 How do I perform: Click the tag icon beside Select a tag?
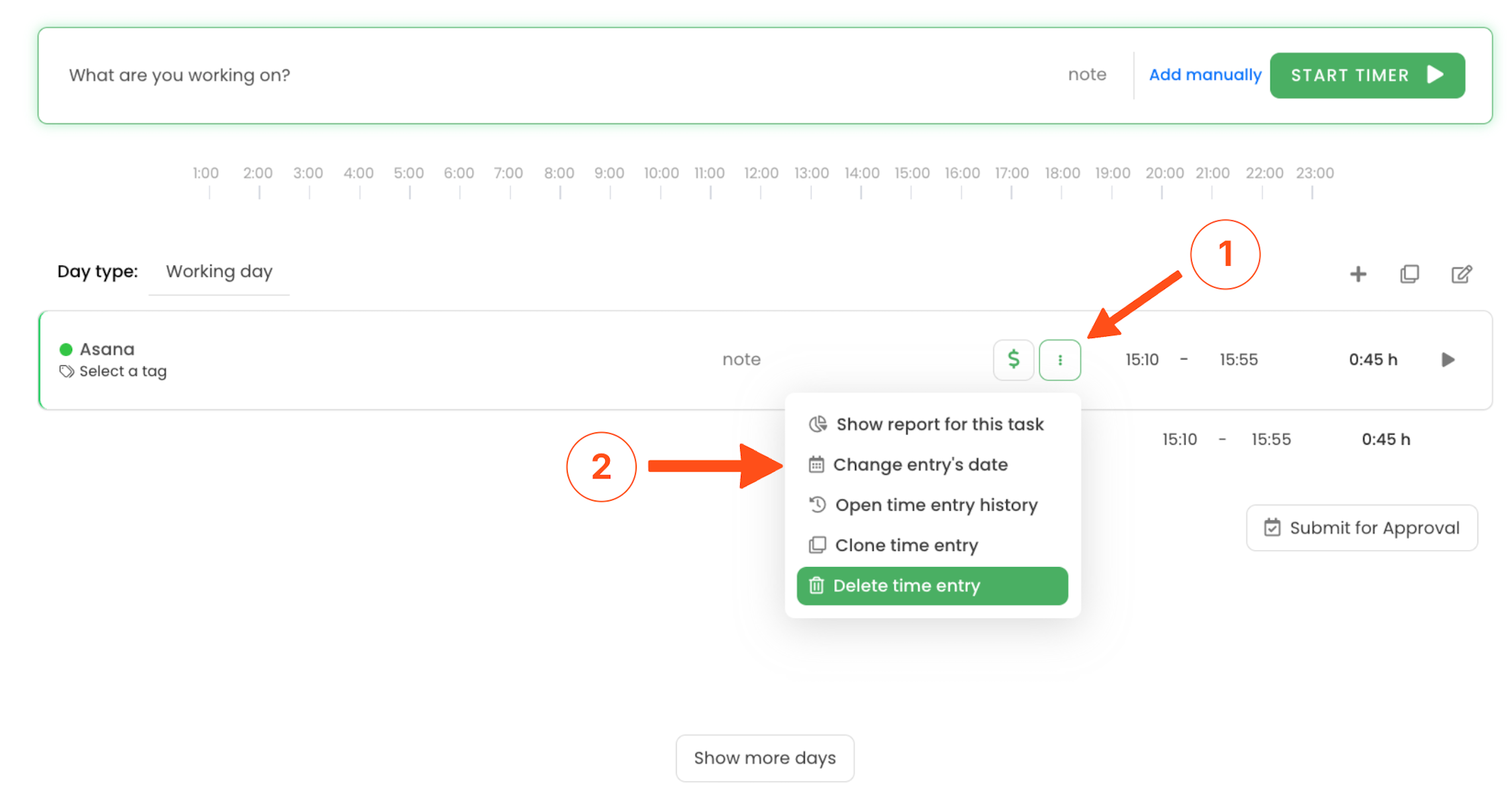pyautogui.click(x=66, y=371)
